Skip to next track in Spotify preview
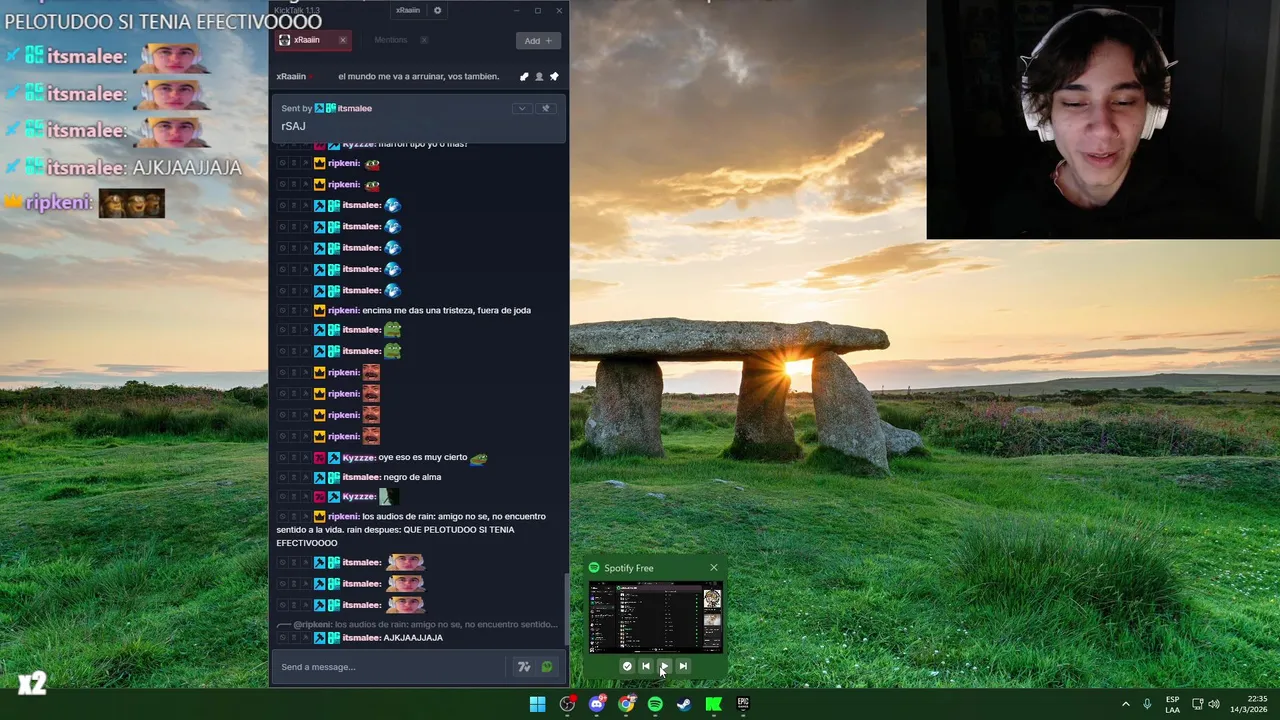 (683, 666)
